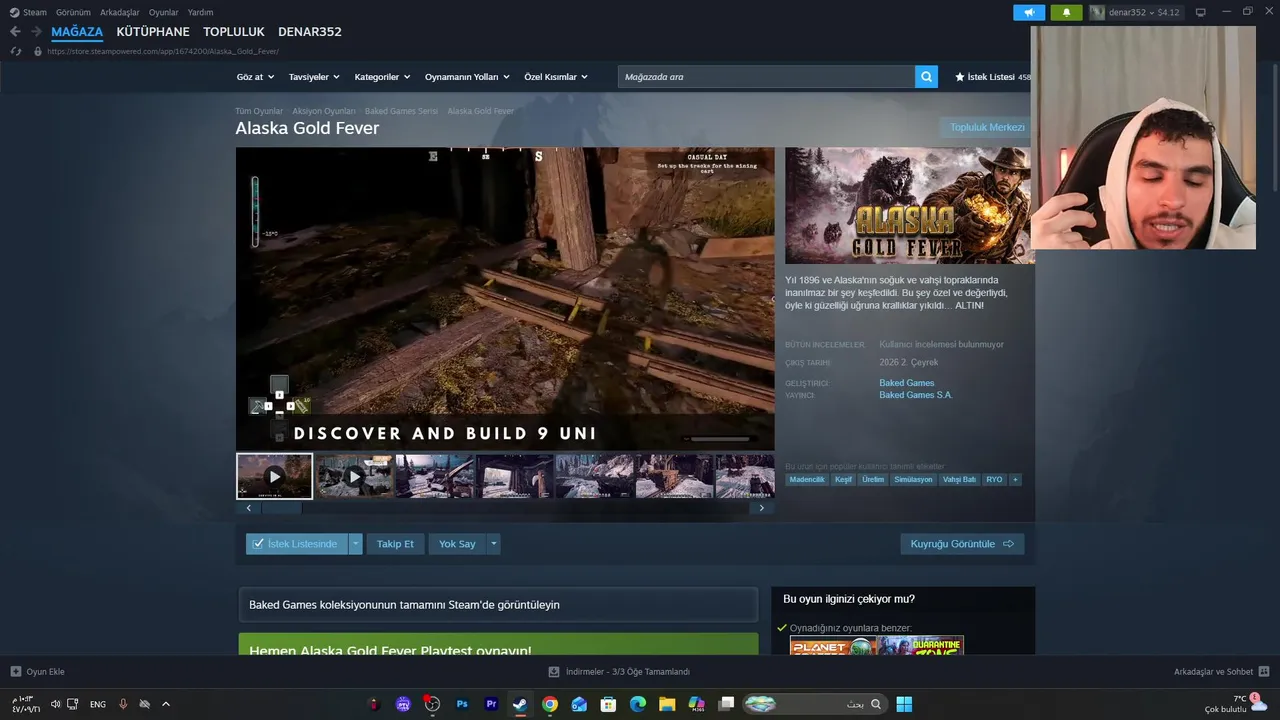Click the arrow icon on Kuyruğu Görüntüle
This screenshot has height=720, width=1280.
(x=1008, y=544)
